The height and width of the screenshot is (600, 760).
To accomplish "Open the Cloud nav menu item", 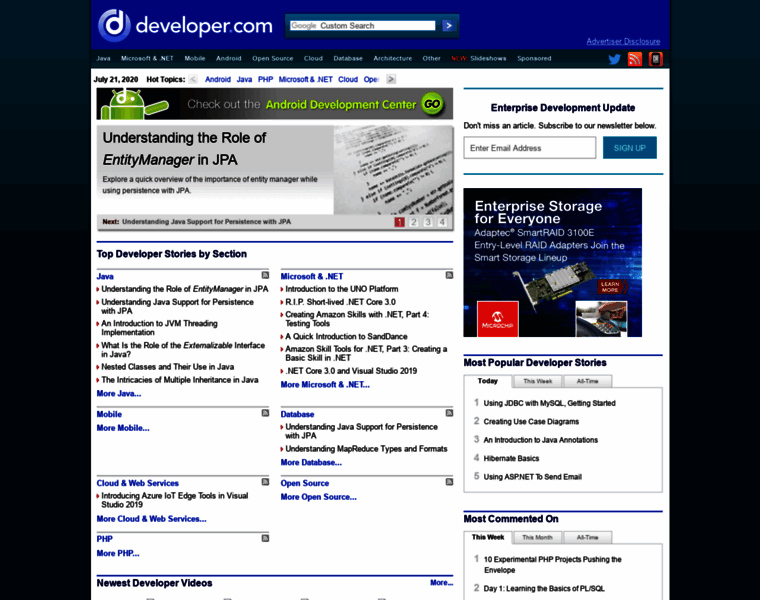I will (313, 58).
